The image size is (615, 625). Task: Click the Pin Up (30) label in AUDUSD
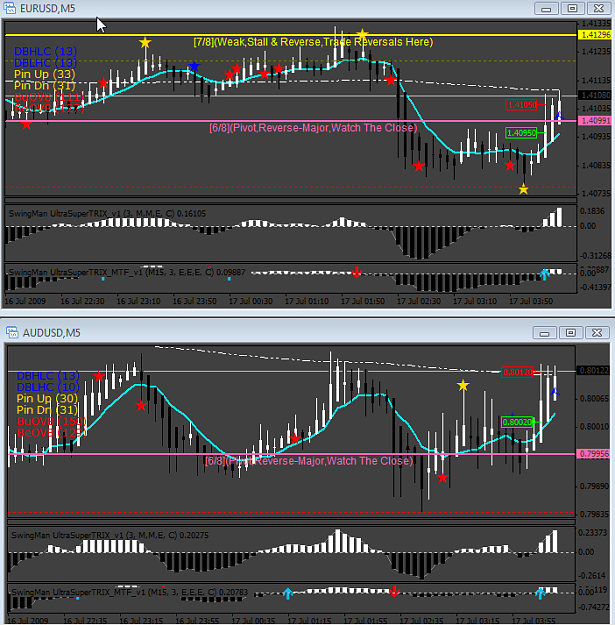click(47, 399)
